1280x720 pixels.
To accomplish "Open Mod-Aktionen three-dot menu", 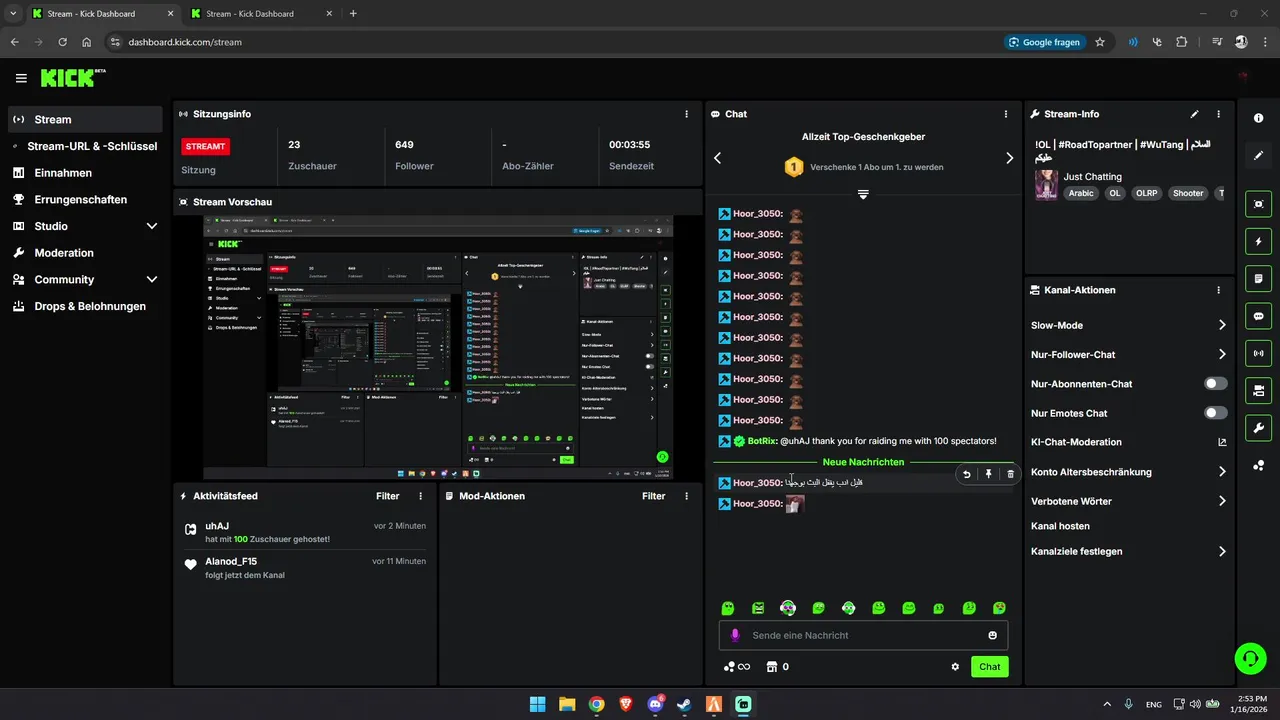I will pyautogui.click(x=686, y=496).
